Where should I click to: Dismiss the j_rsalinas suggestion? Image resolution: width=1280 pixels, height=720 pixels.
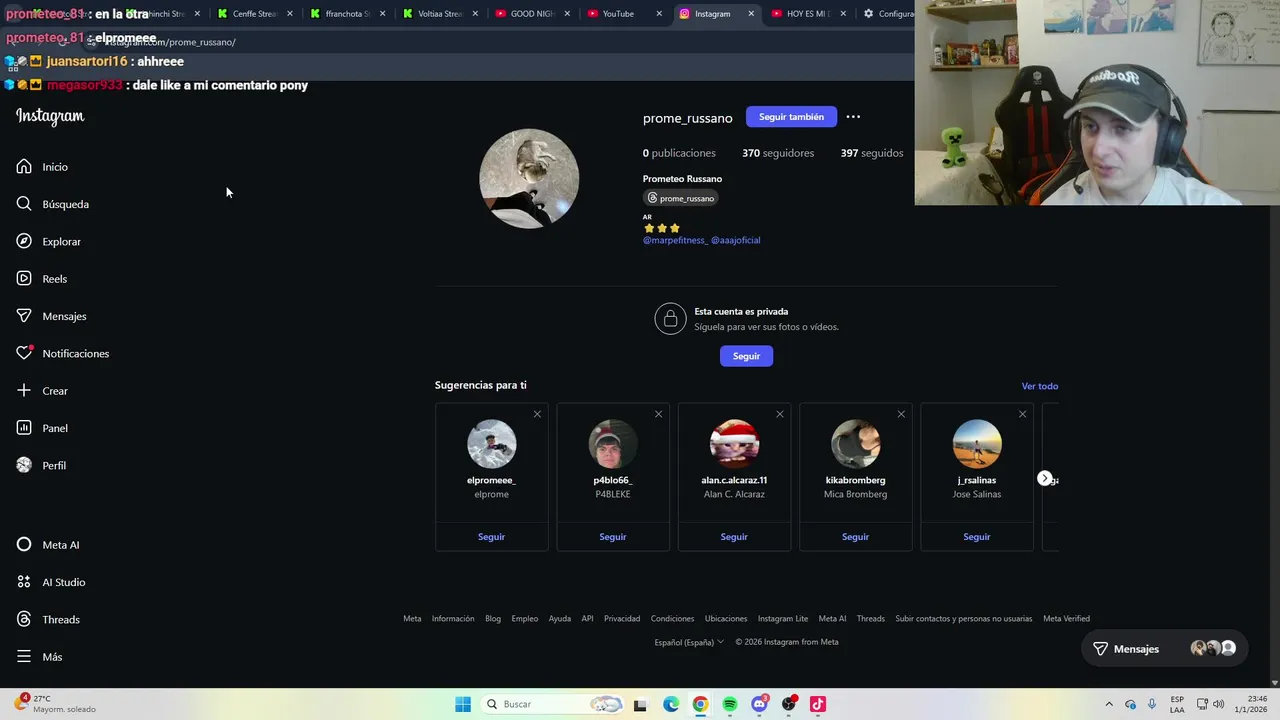(x=1022, y=414)
